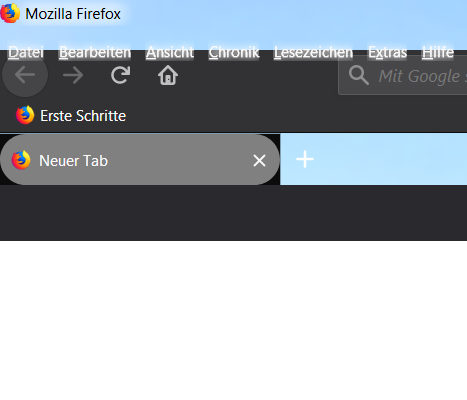Click the Firefox logo in title bar
Image resolution: width=467 pixels, height=400 pixels.
(10, 13)
